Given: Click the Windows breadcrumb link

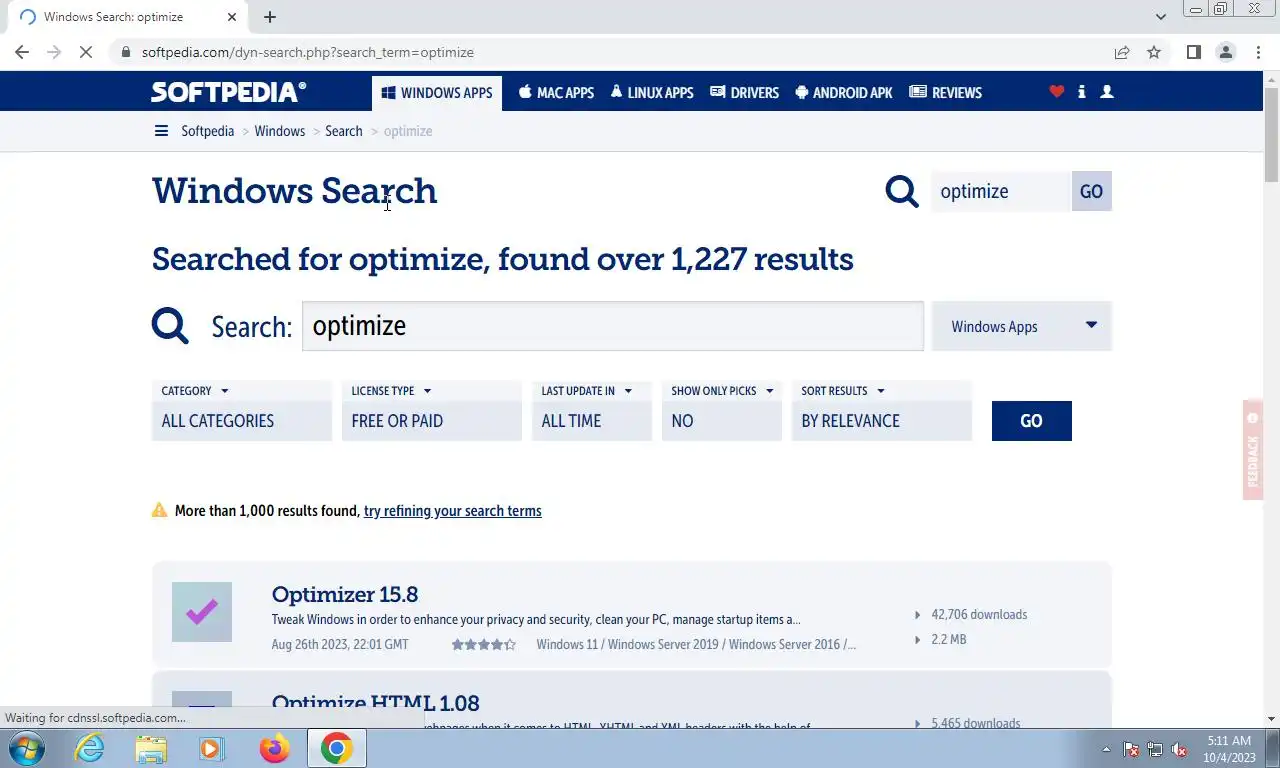Looking at the screenshot, I should 280,131.
